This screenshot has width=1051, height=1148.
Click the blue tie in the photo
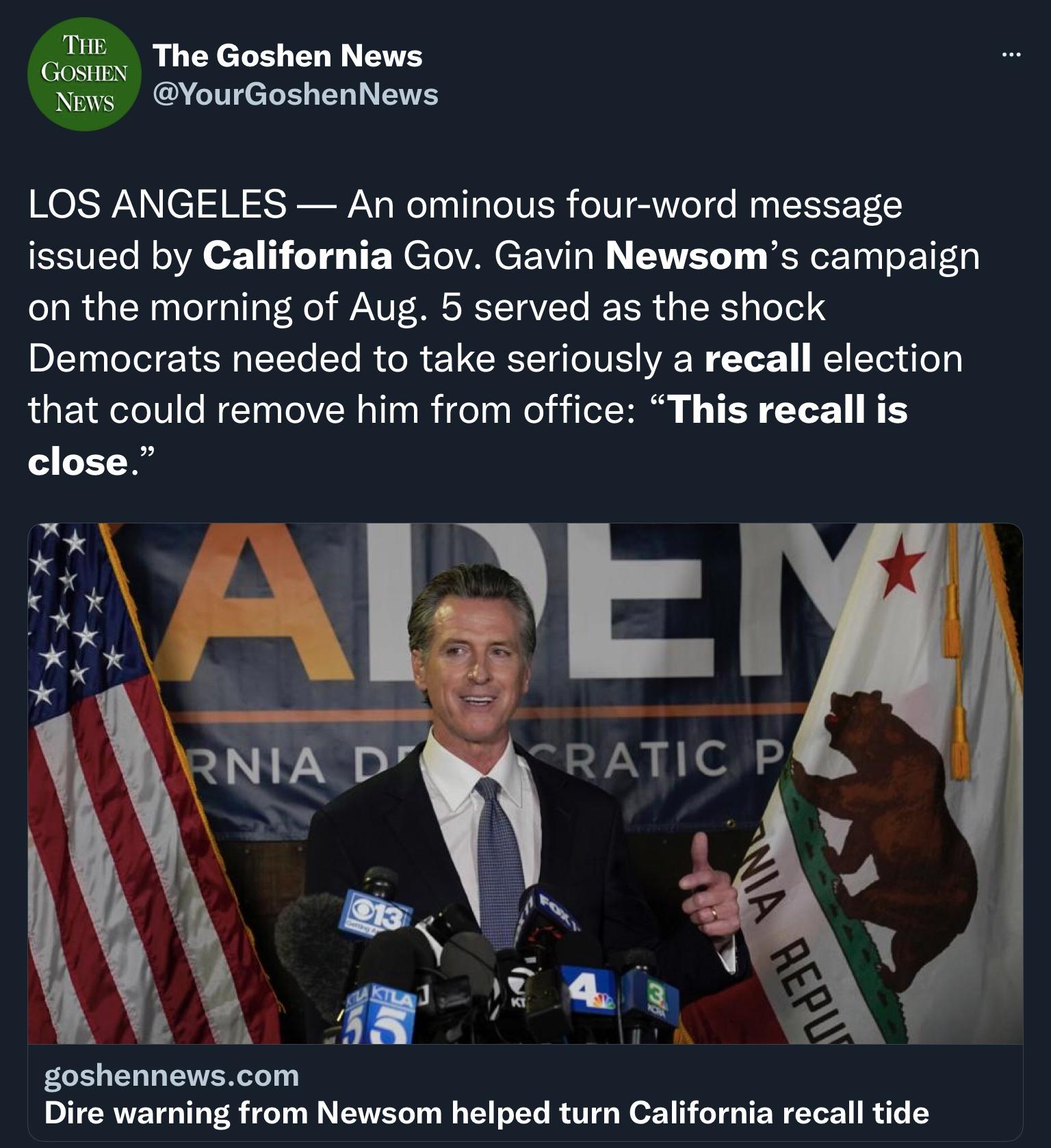point(499,862)
